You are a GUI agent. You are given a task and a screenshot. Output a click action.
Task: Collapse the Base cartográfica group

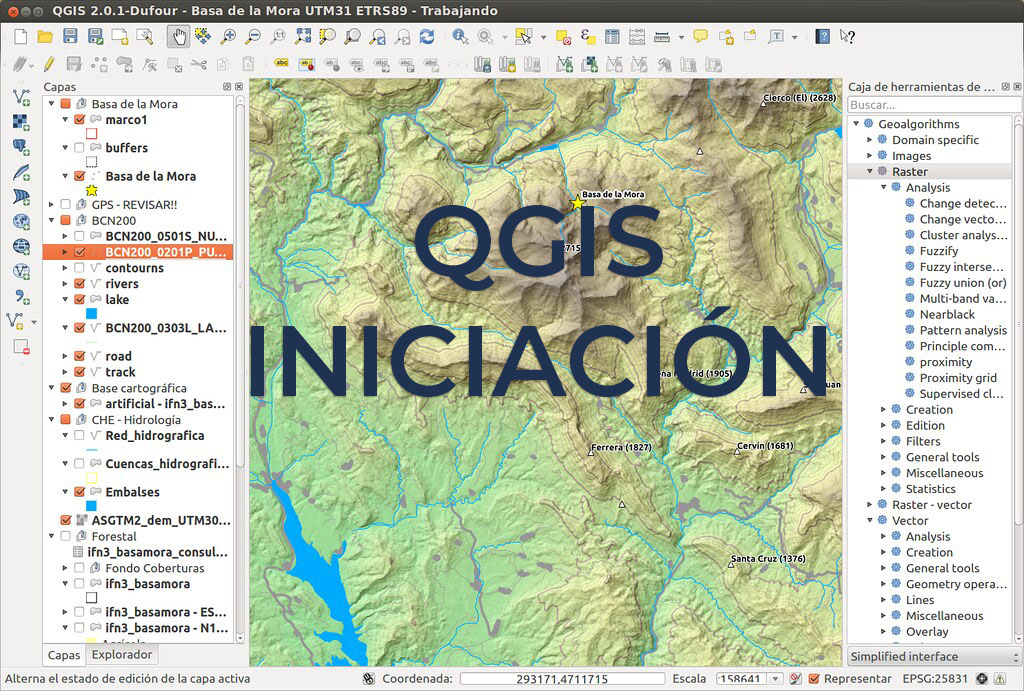pyautogui.click(x=52, y=387)
